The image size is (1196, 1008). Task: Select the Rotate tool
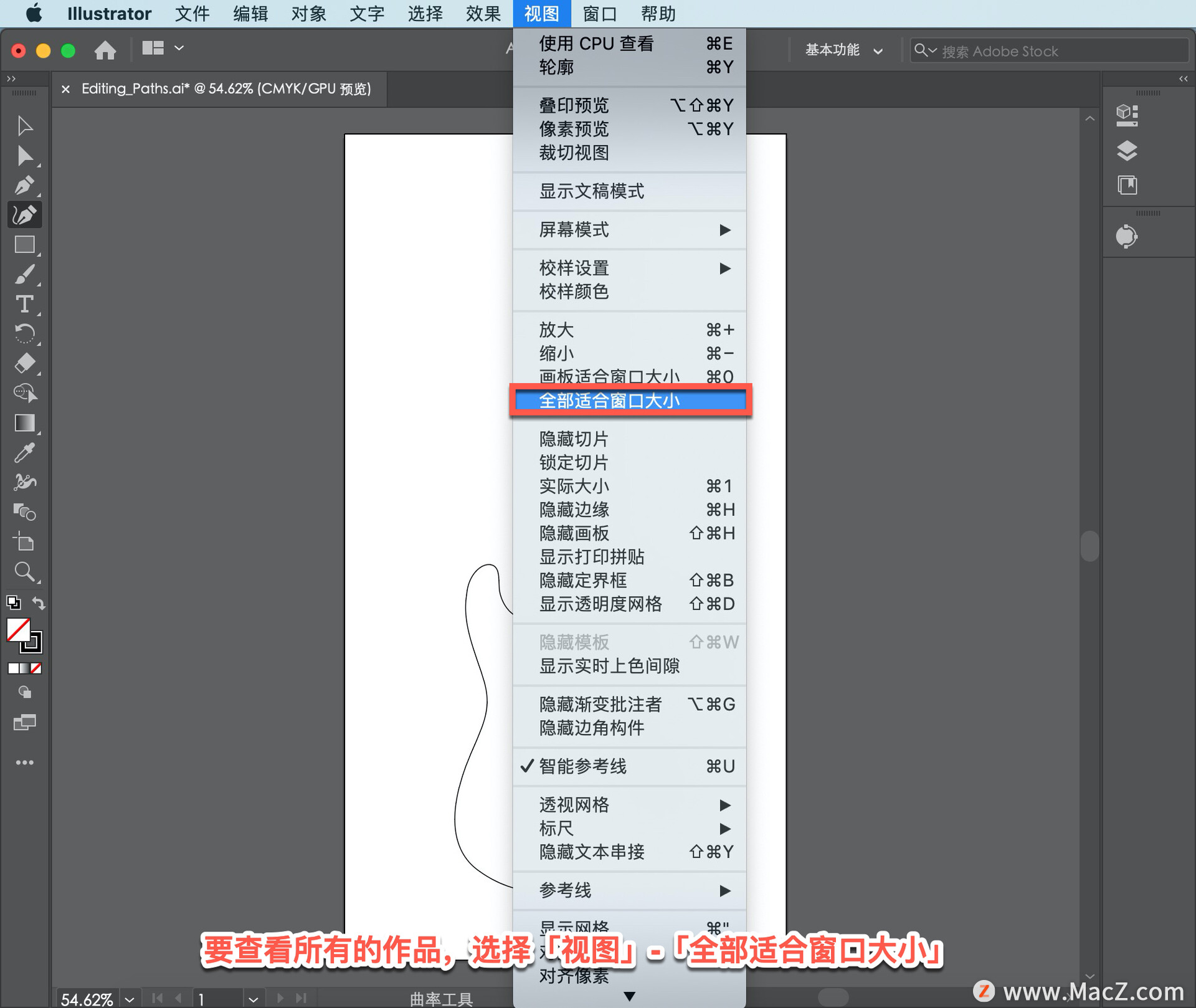(x=24, y=333)
